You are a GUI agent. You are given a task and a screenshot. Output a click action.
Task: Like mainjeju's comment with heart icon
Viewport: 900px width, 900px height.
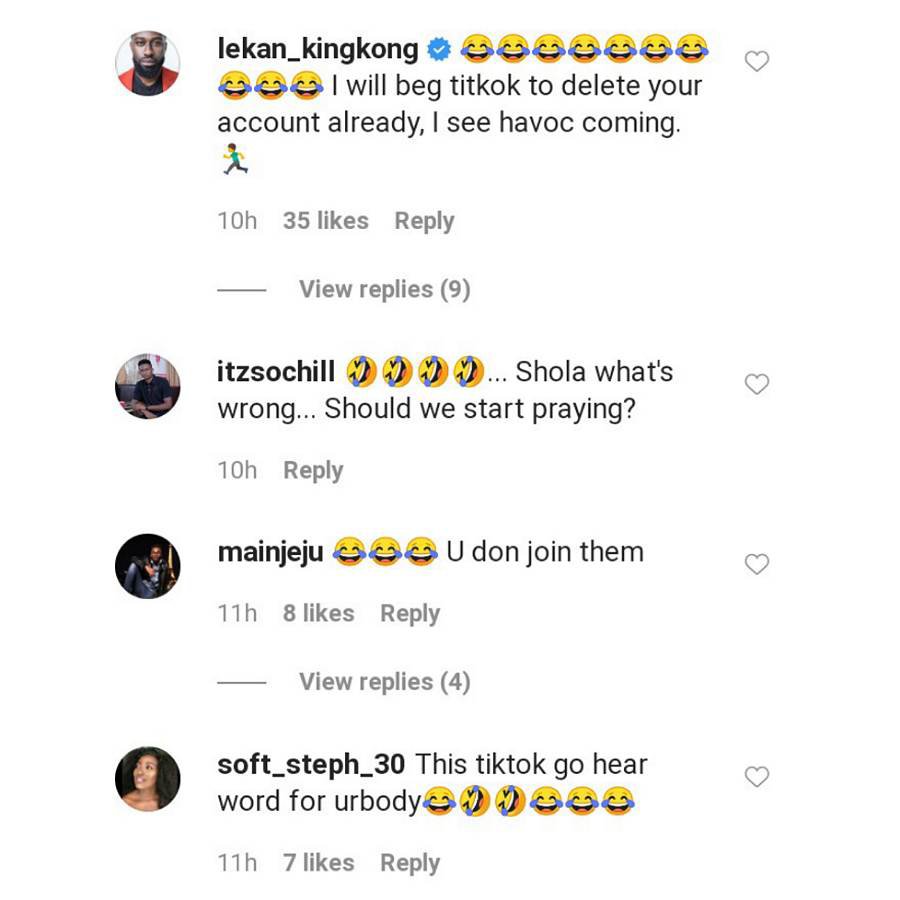coord(757,565)
